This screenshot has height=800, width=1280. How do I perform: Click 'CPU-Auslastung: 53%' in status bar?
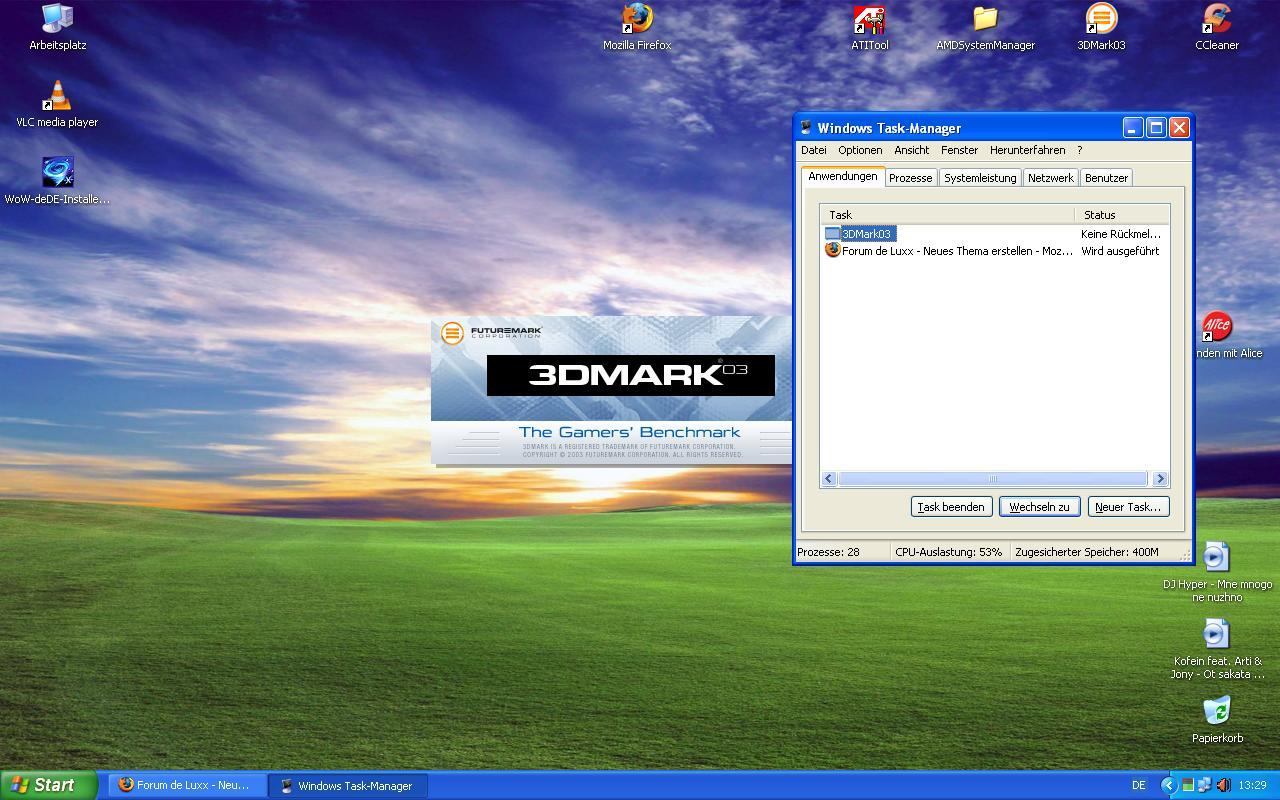(x=948, y=552)
